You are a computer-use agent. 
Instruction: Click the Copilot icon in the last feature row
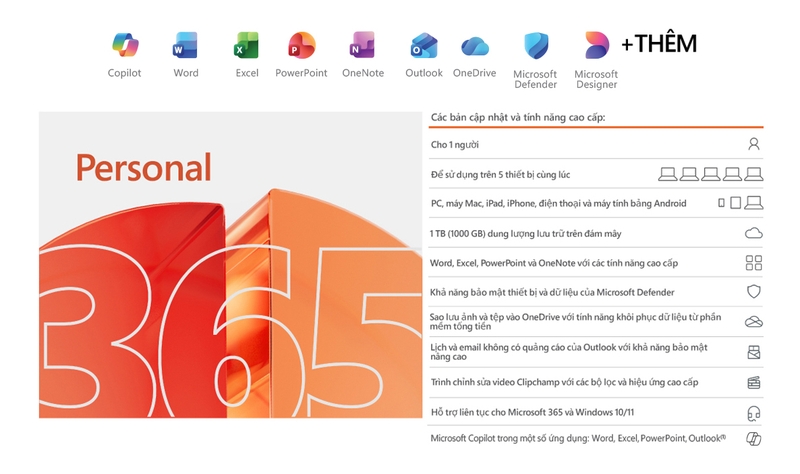(754, 438)
